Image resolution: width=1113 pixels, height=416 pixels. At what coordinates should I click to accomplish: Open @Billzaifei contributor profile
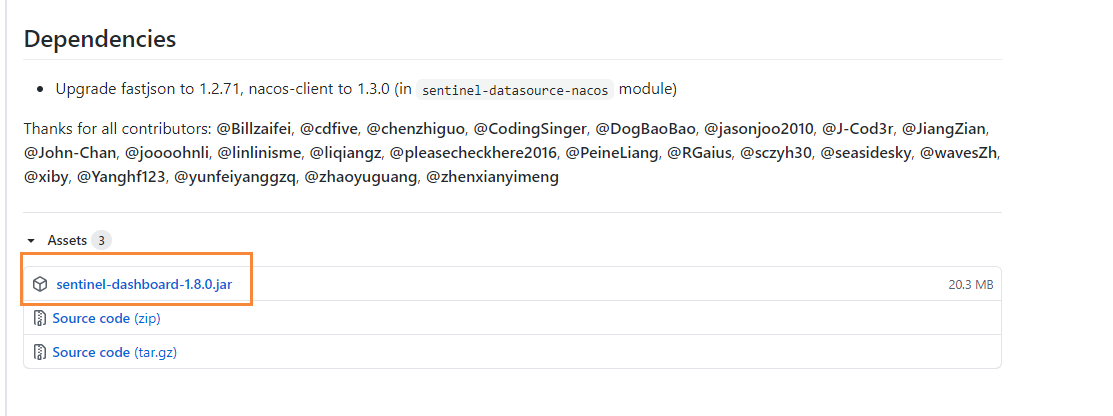point(254,129)
